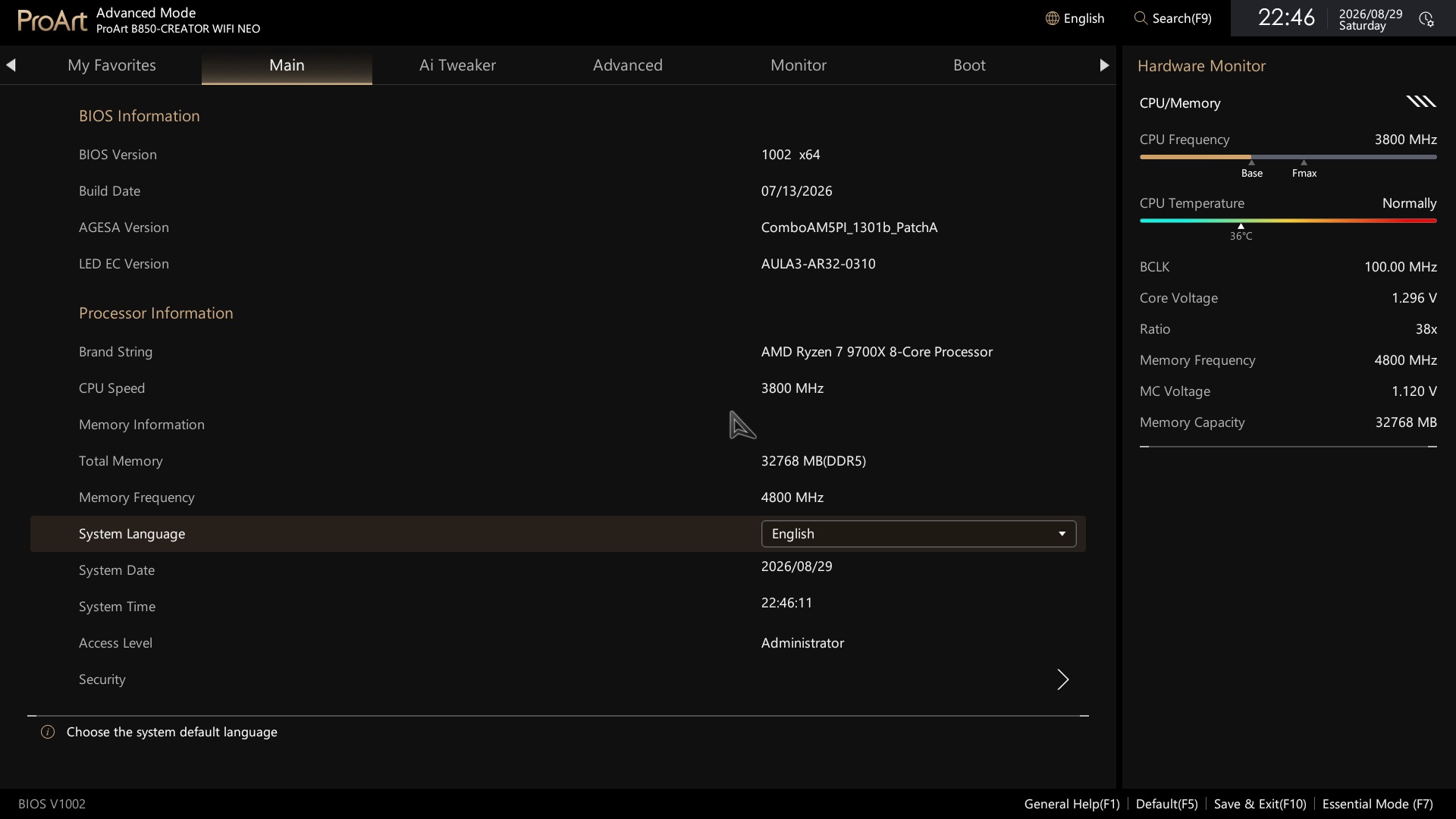Click the CPU/Memory striped icon

[x=1421, y=102]
